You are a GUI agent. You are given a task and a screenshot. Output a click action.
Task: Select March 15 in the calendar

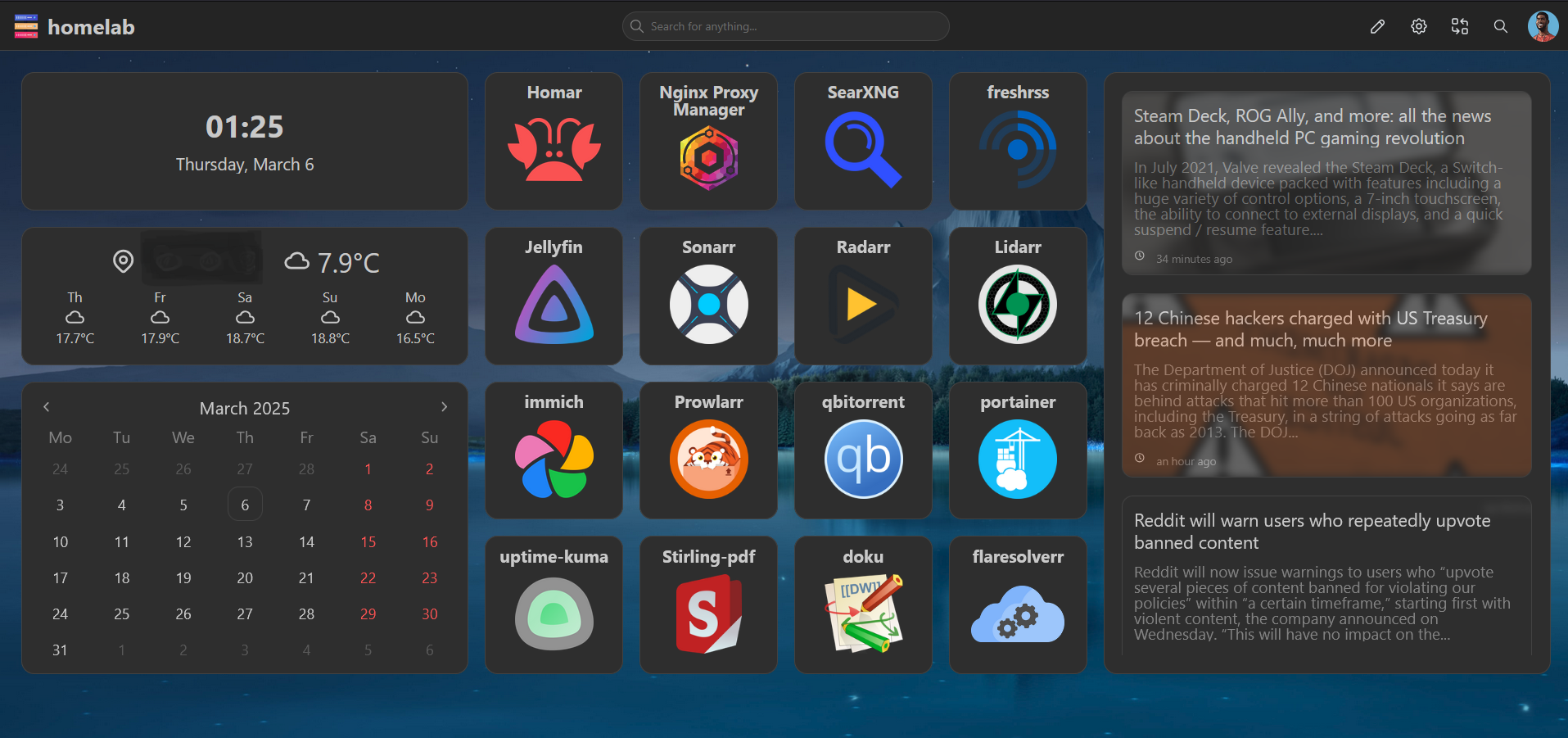coord(368,541)
